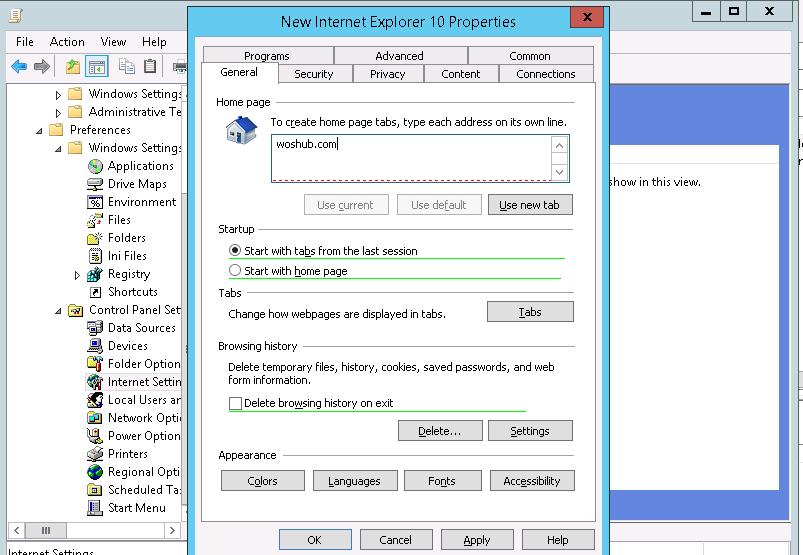Select the Drive Maps icon

[x=95, y=184]
